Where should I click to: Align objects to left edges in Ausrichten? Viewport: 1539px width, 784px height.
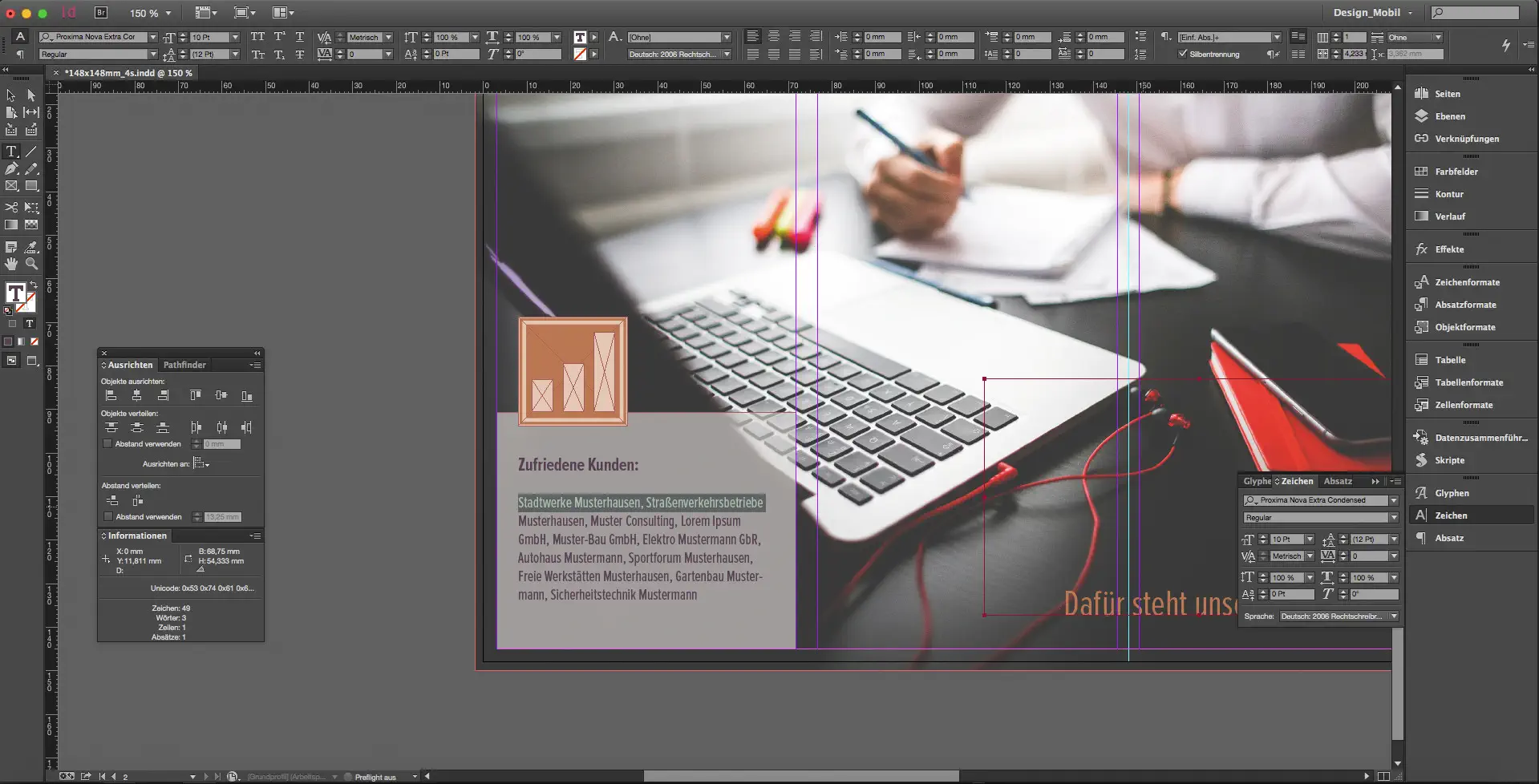click(111, 396)
